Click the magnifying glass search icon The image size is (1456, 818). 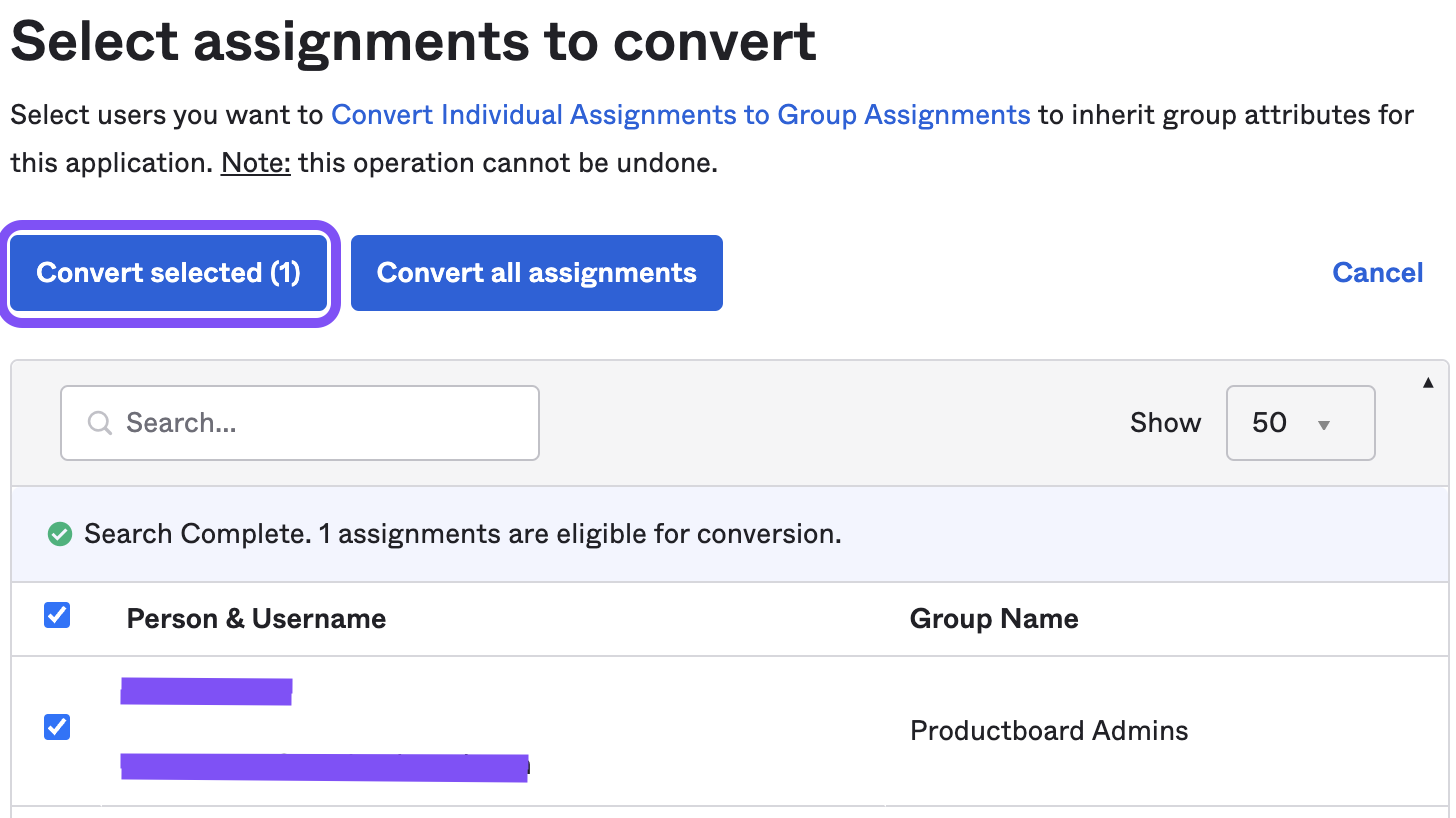99,423
